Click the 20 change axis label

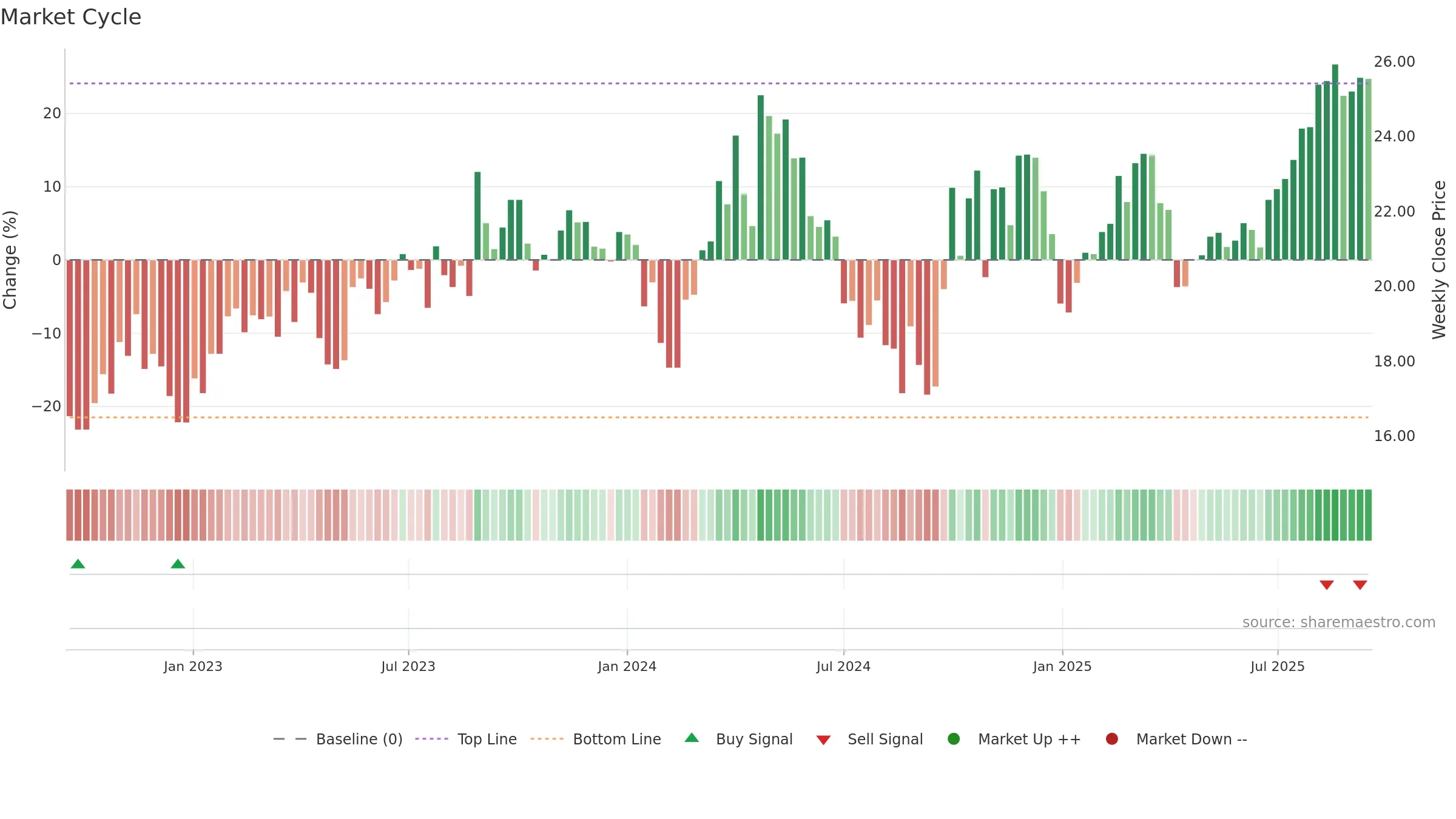[52, 113]
